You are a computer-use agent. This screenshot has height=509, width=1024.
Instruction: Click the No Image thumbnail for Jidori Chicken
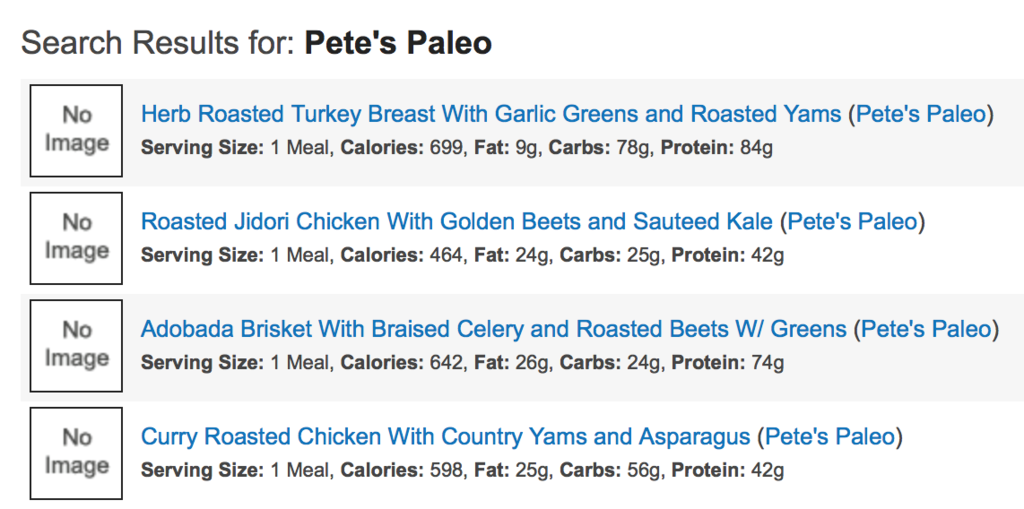click(76, 238)
